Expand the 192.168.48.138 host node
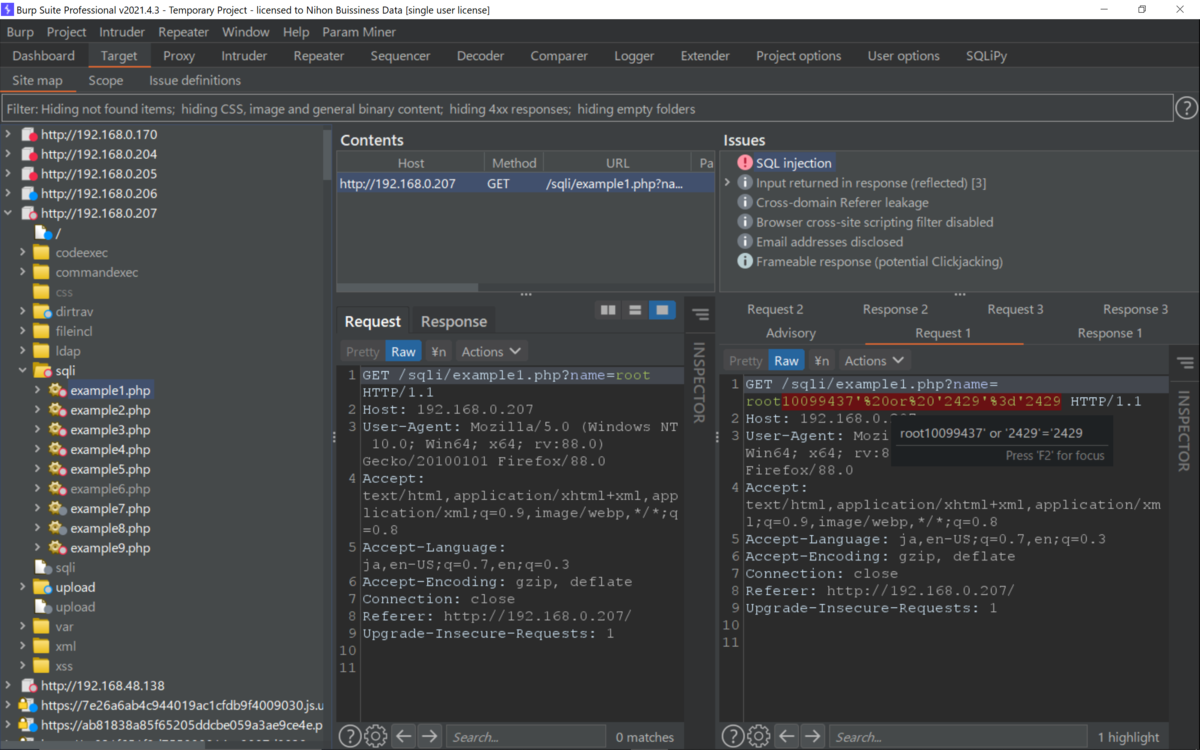Screen dimensions: 1200x750 point(9,686)
